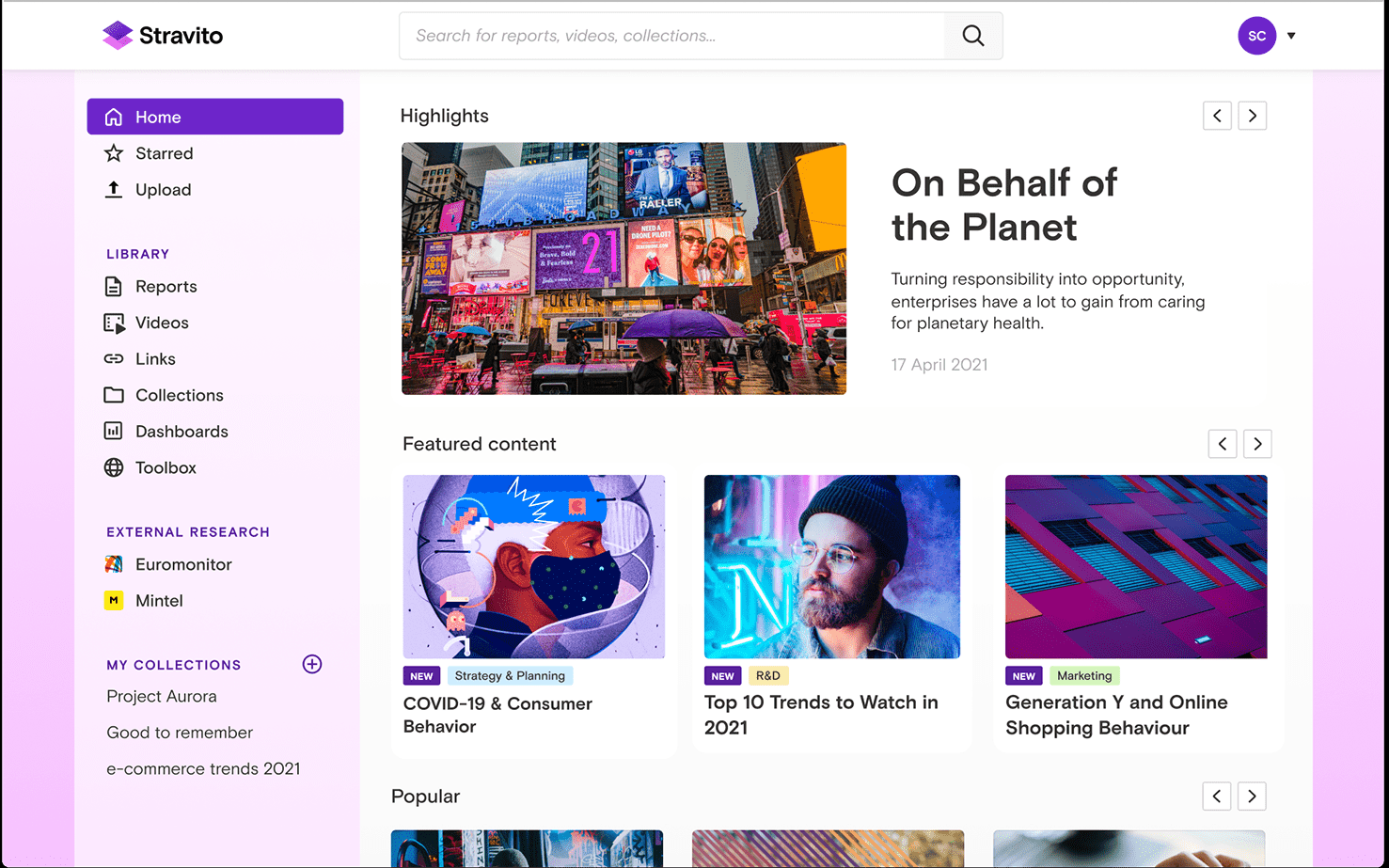1389x868 pixels.
Task: Click the magnifier search icon
Action: coord(973,36)
